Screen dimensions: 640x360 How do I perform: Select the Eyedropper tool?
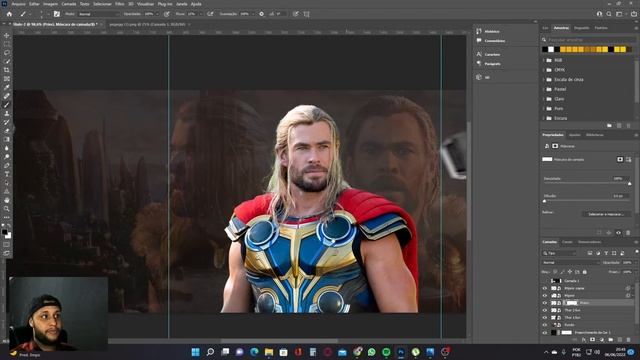click(x=7, y=87)
